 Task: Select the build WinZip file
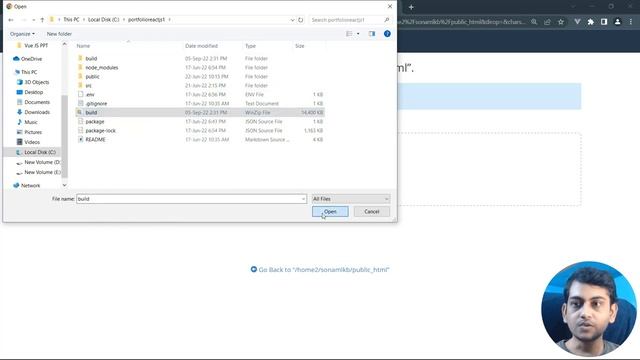click(200, 112)
